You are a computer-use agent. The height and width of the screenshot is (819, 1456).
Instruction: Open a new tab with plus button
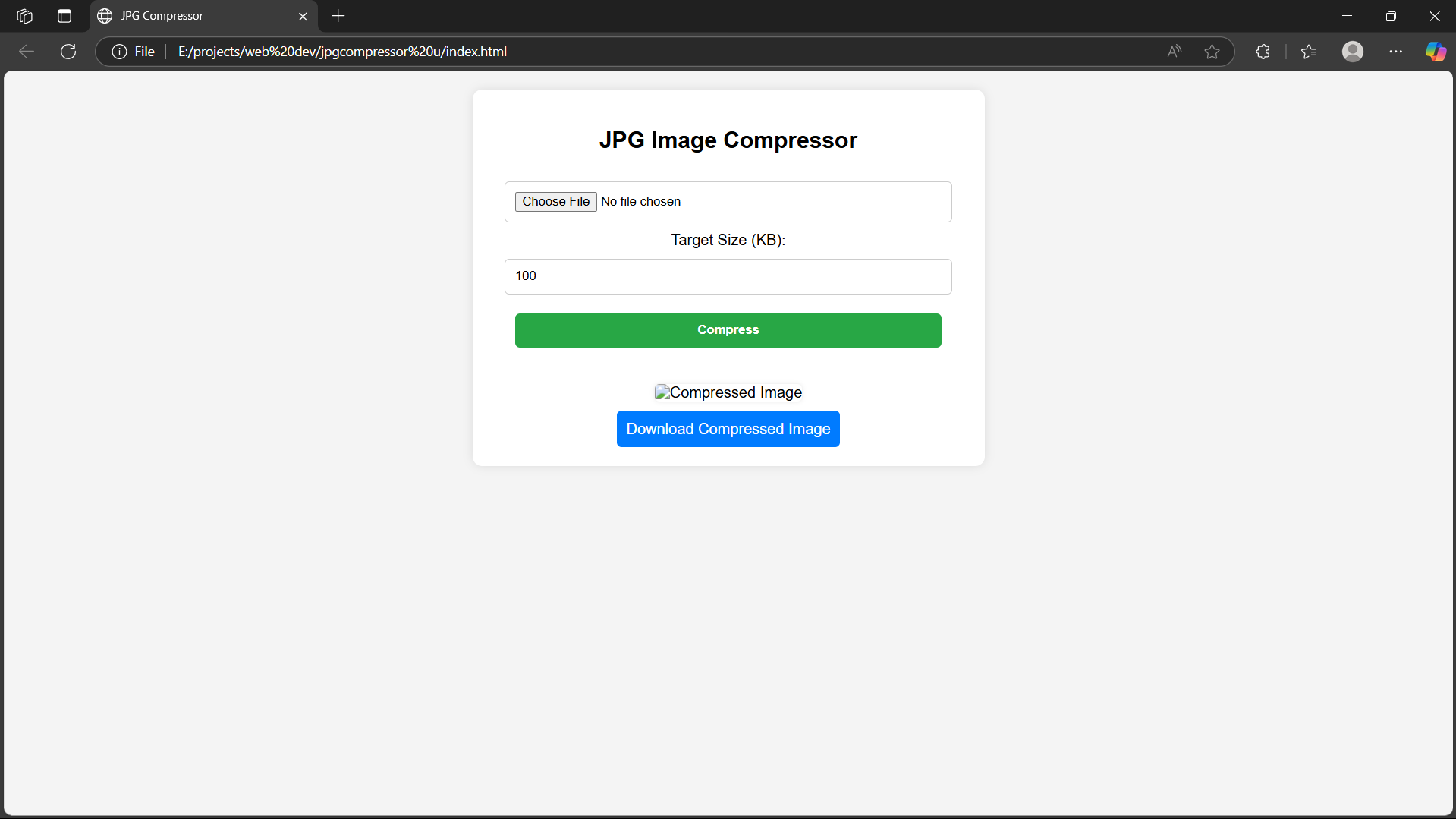pos(338,16)
